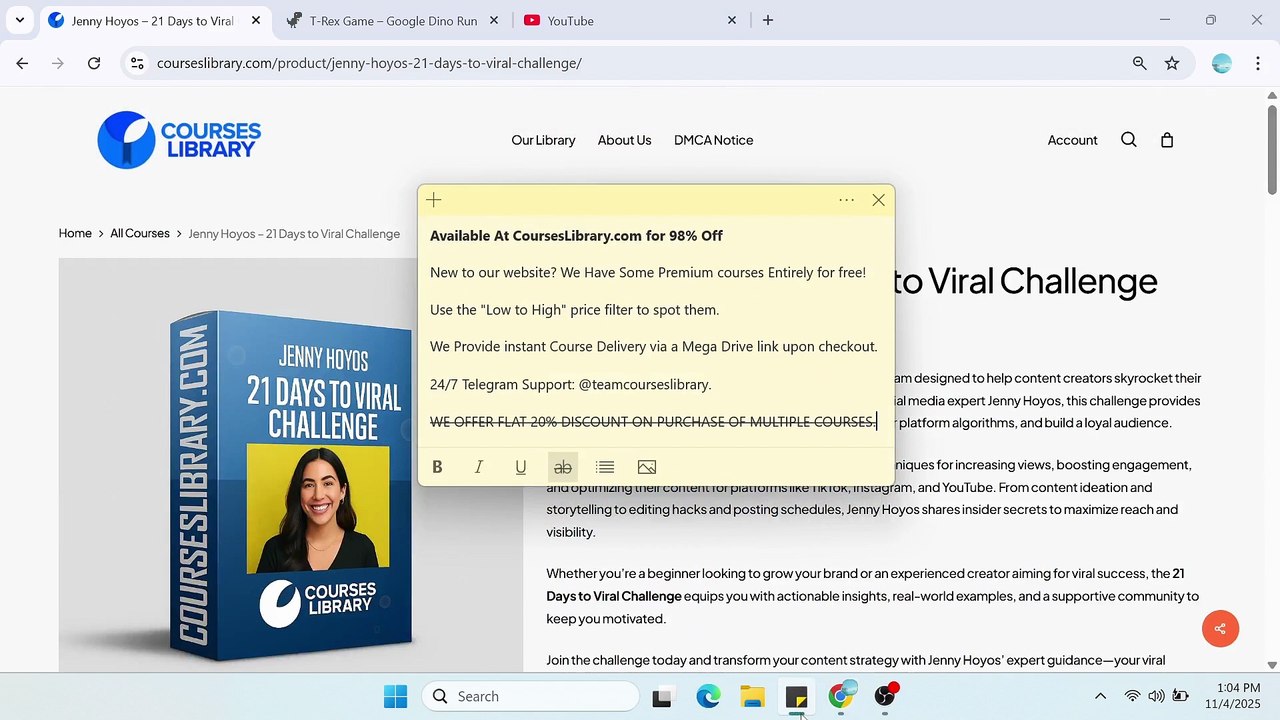Switch to T-Rex Game tab
Viewport: 1280px width, 720px height.
pyautogui.click(x=392, y=20)
